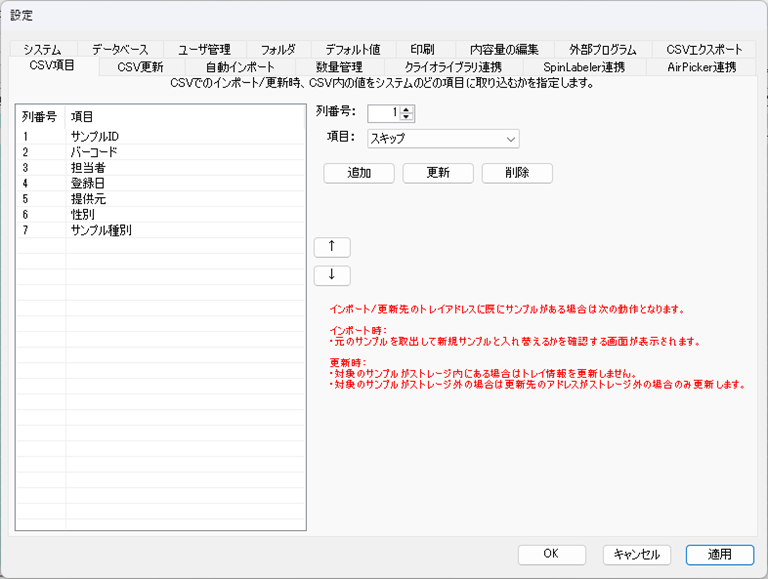Image resolution: width=768 pixels, height=579 pixels.
Task: Select the サンプルID row in list
Action: coord(96,136)
